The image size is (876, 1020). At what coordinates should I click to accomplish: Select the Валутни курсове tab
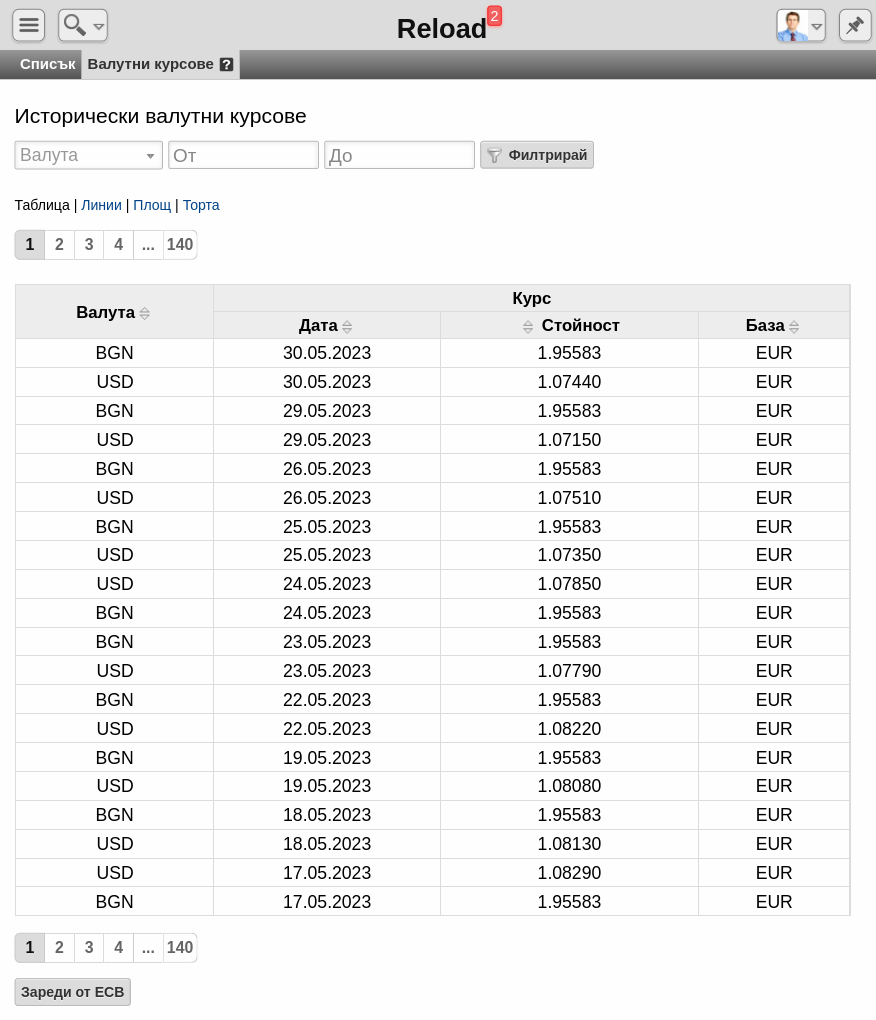click(x=151, y=64)
